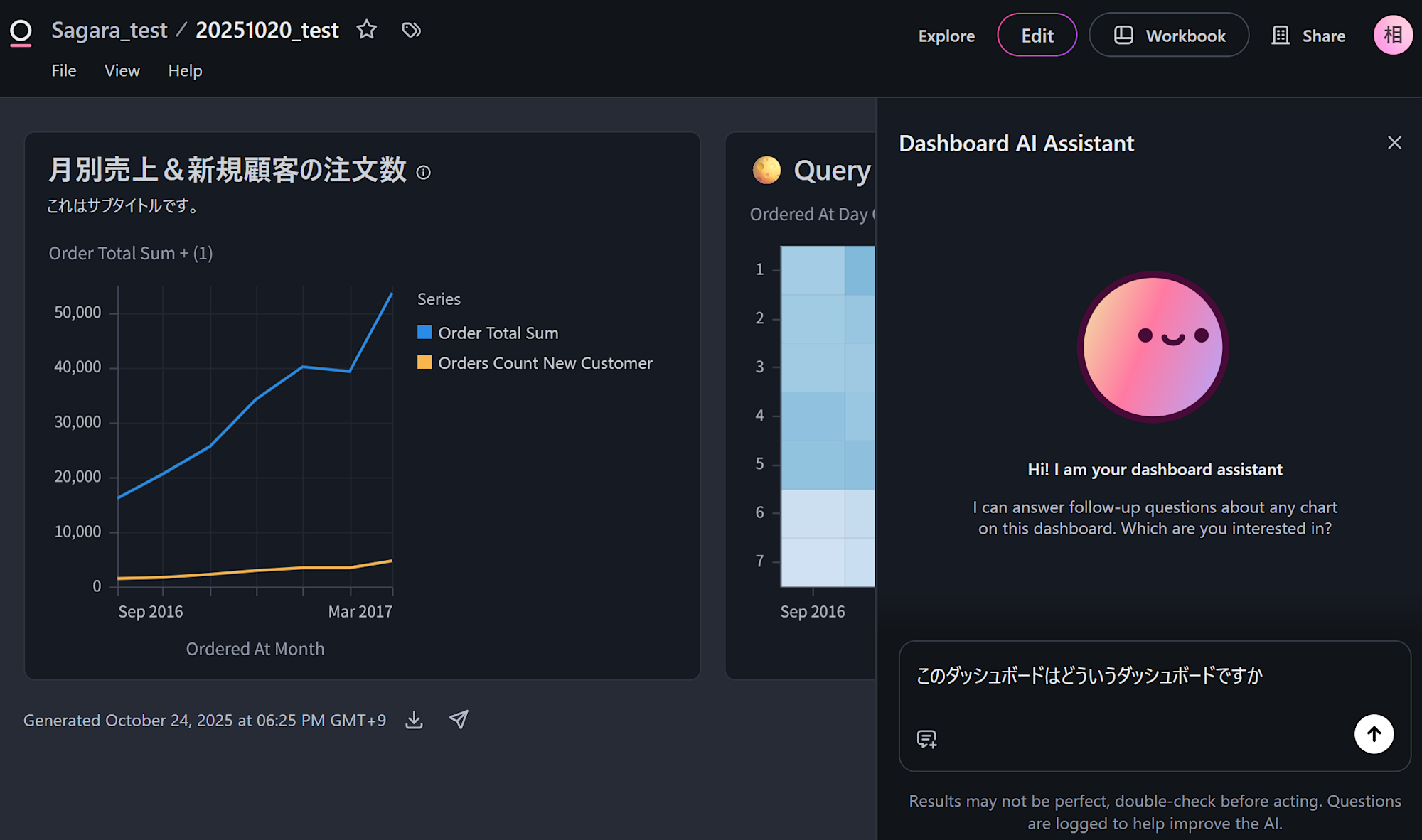Open the Help menu
The width and height of the screenshot is (1422, 840).
click(185, 71)
